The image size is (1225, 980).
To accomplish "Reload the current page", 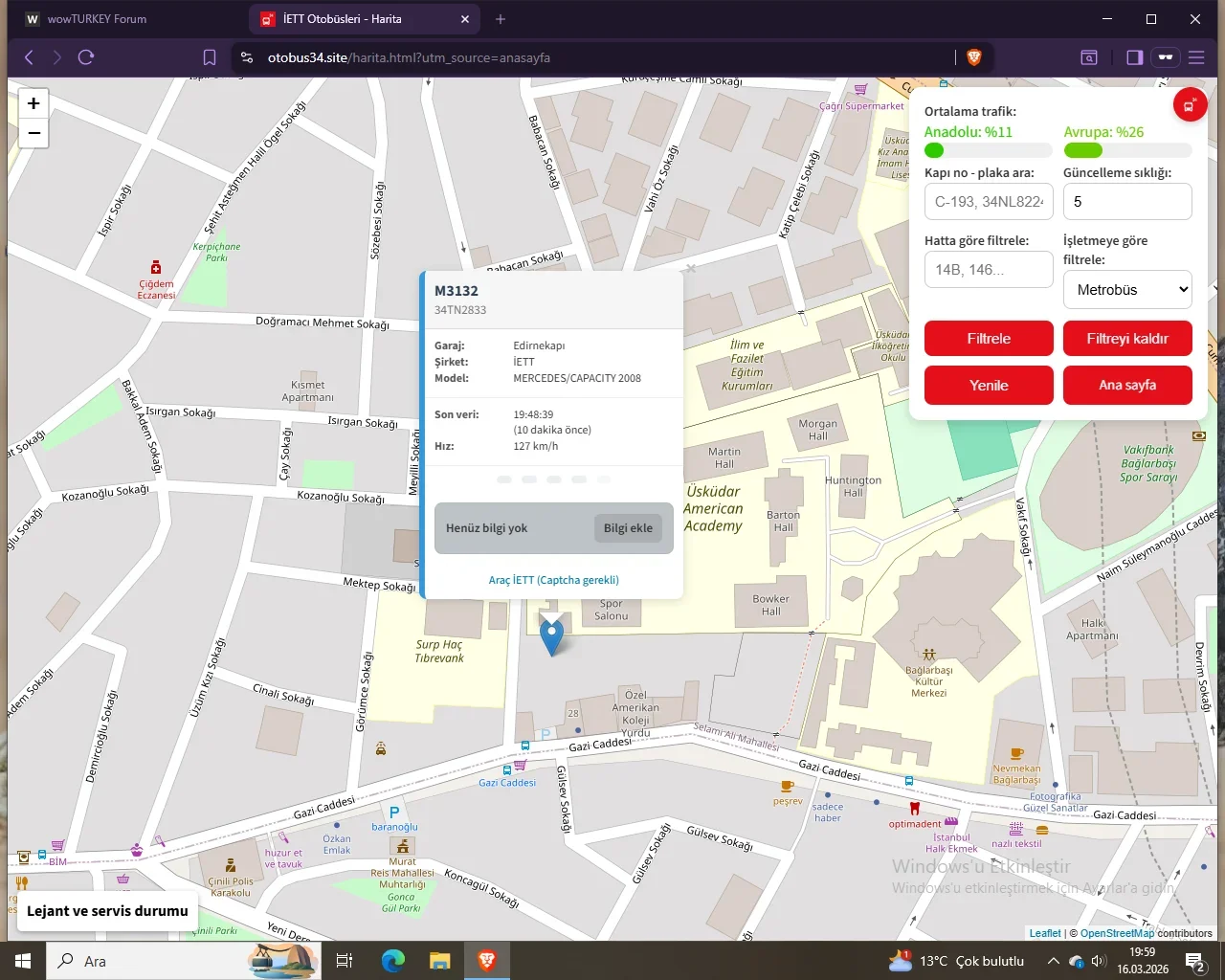I will tap(86, 57).
